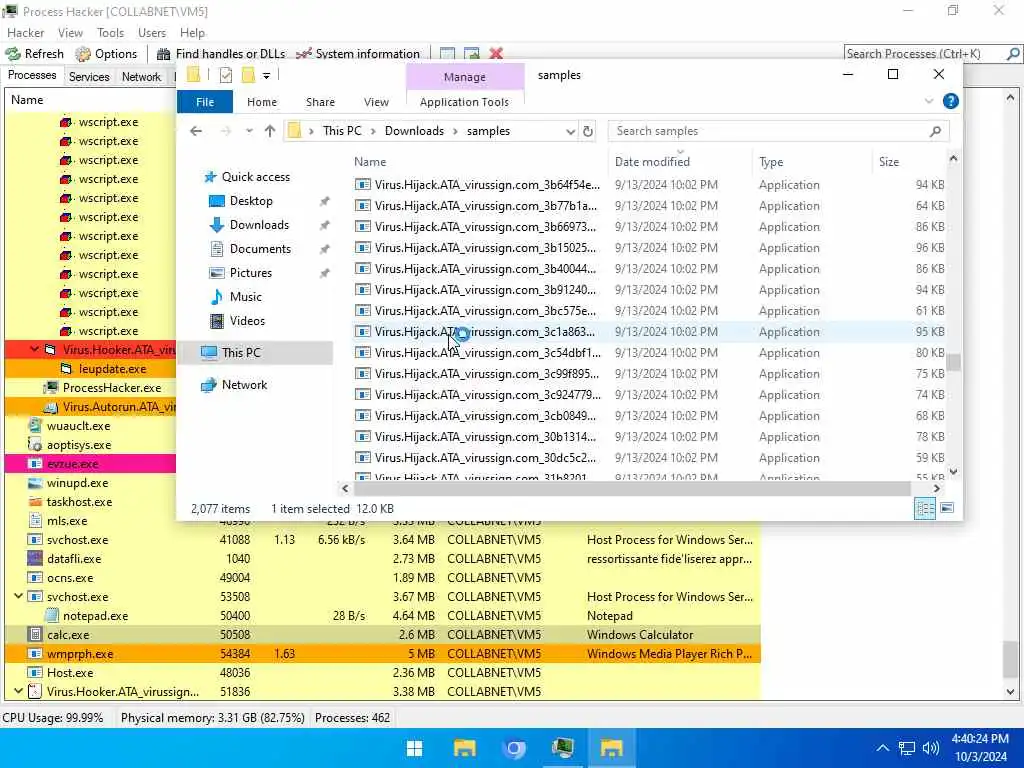Switch to details view icon in Explorer status bar
Screen dimensions: 1024x768
(x=925, y=509)
